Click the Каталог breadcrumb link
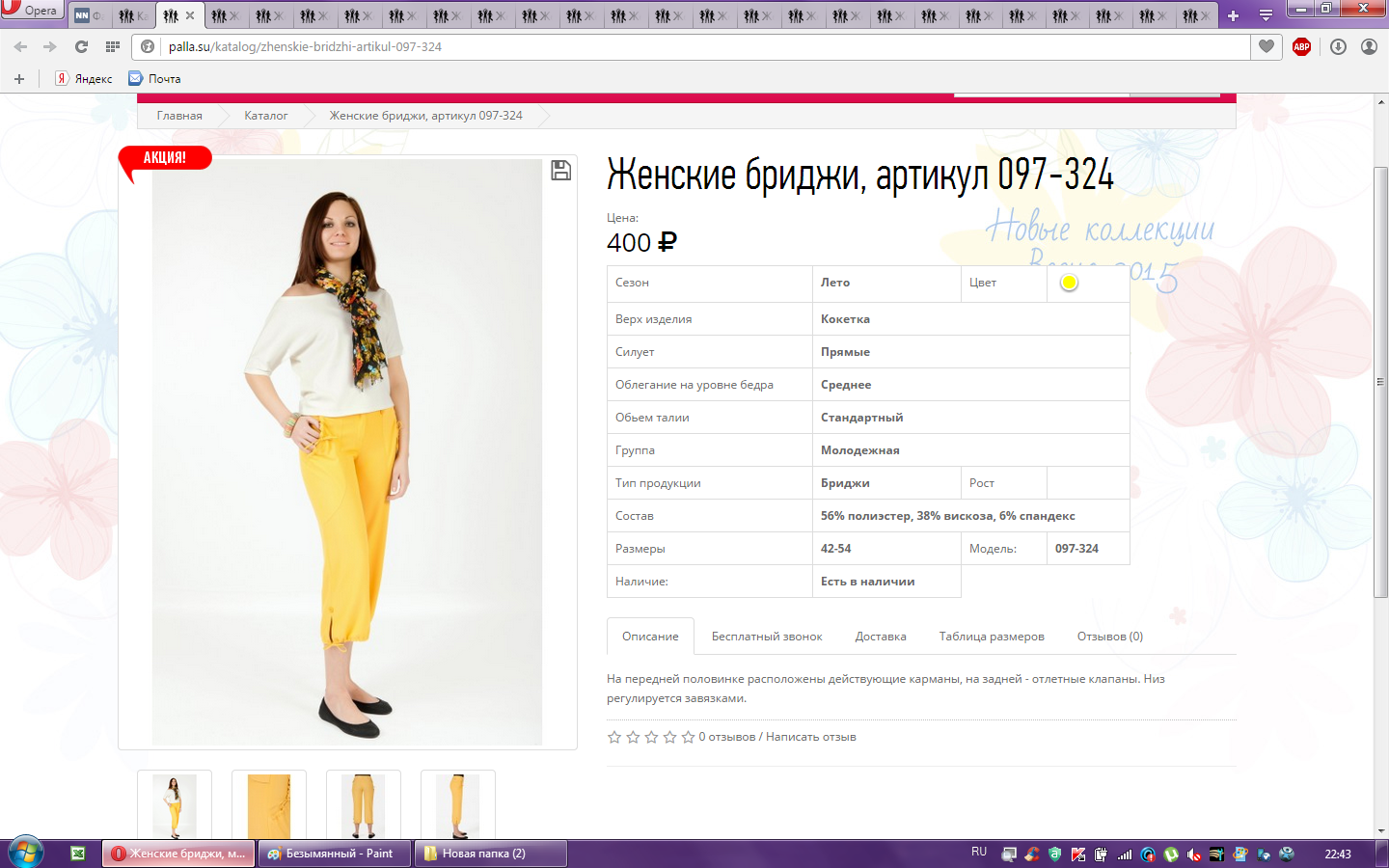 coord(265,116)
